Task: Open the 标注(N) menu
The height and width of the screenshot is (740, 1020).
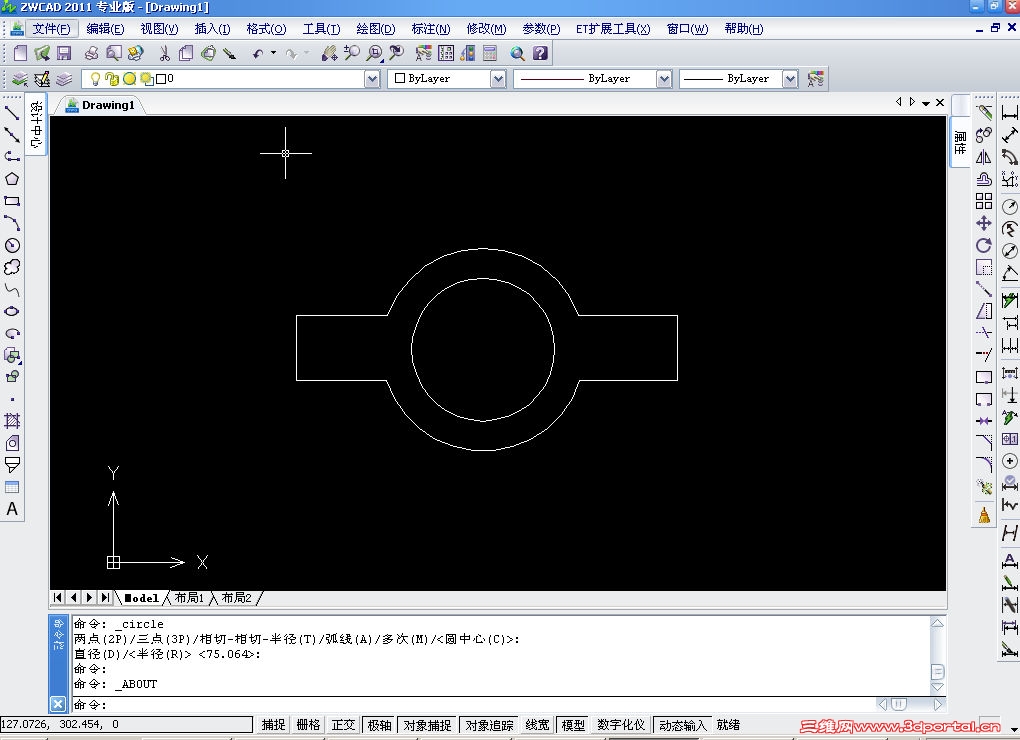Action: [x=431, y=29]
